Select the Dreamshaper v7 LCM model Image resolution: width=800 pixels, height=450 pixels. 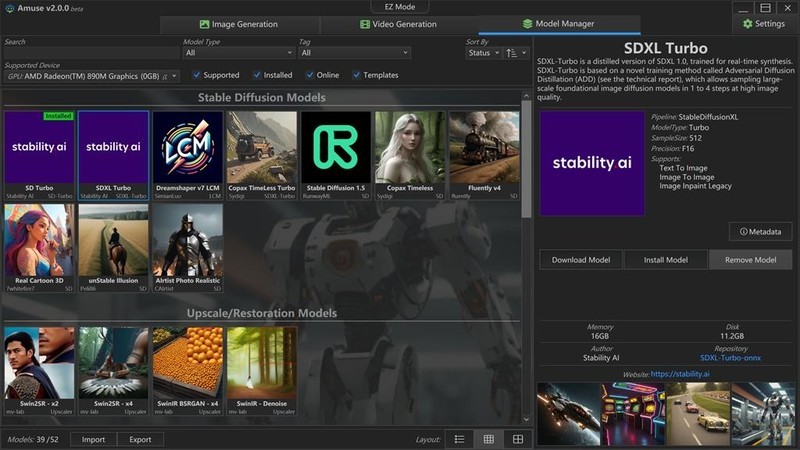pyautogui.click(x=187, y=151)
